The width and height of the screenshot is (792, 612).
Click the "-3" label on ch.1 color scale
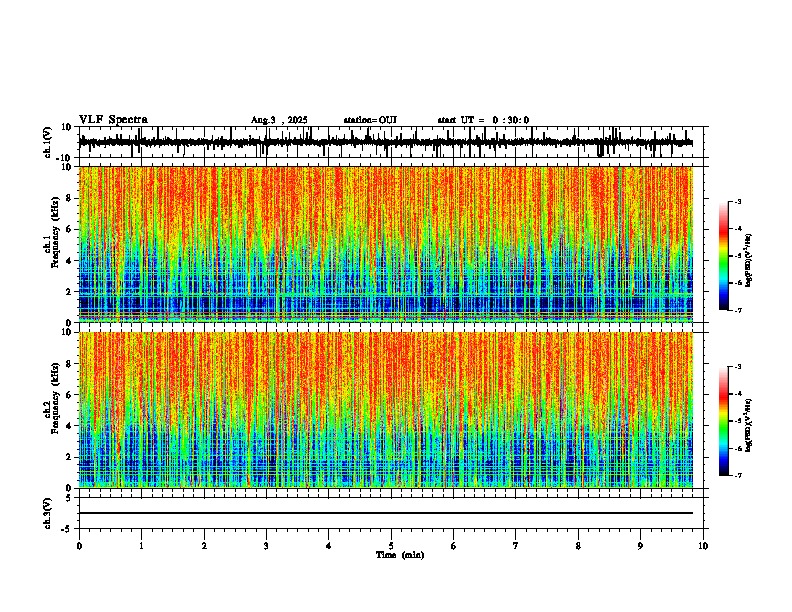[738, 201]
